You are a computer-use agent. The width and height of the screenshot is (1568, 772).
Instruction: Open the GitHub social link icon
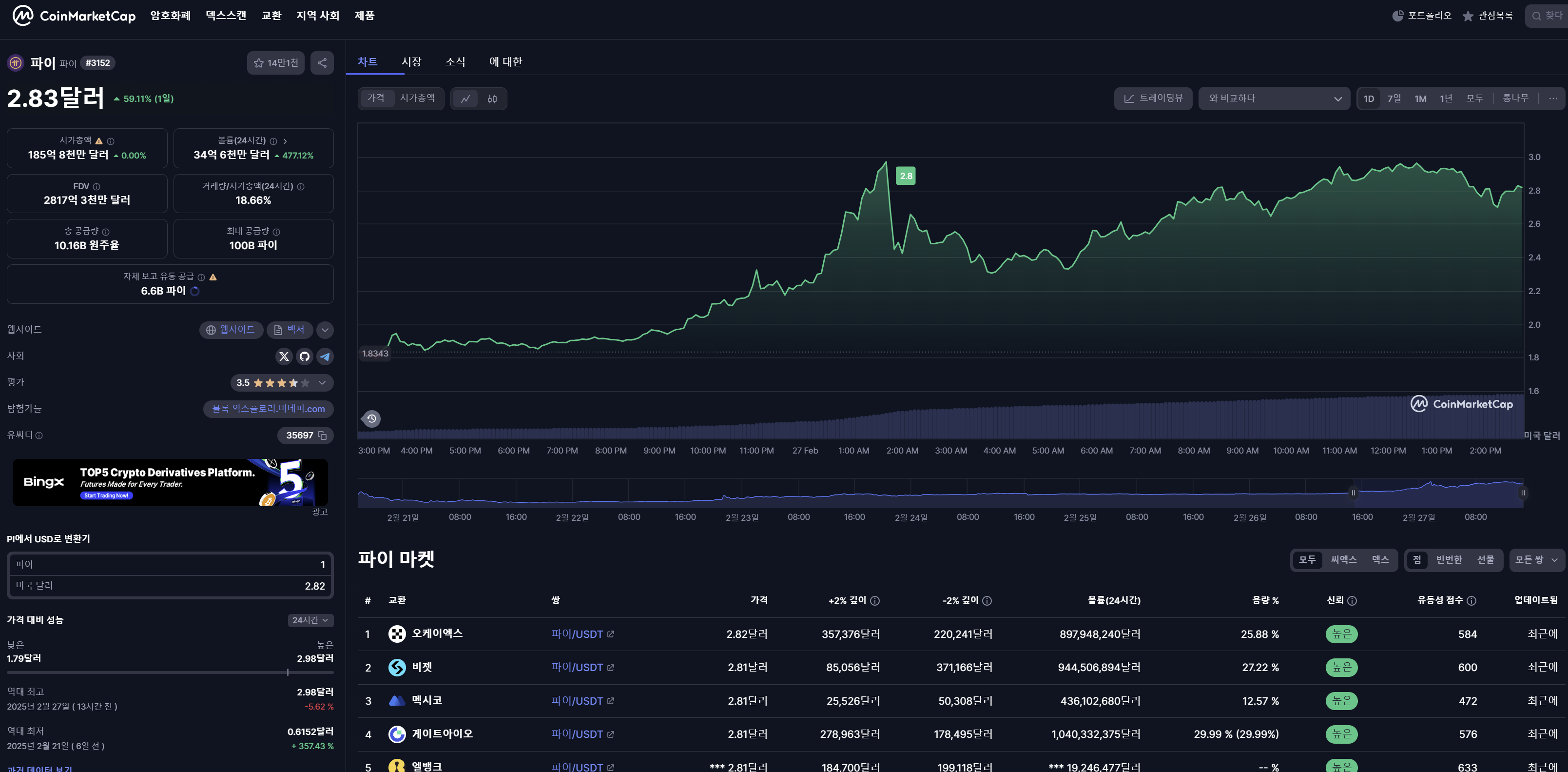[304, 357]
